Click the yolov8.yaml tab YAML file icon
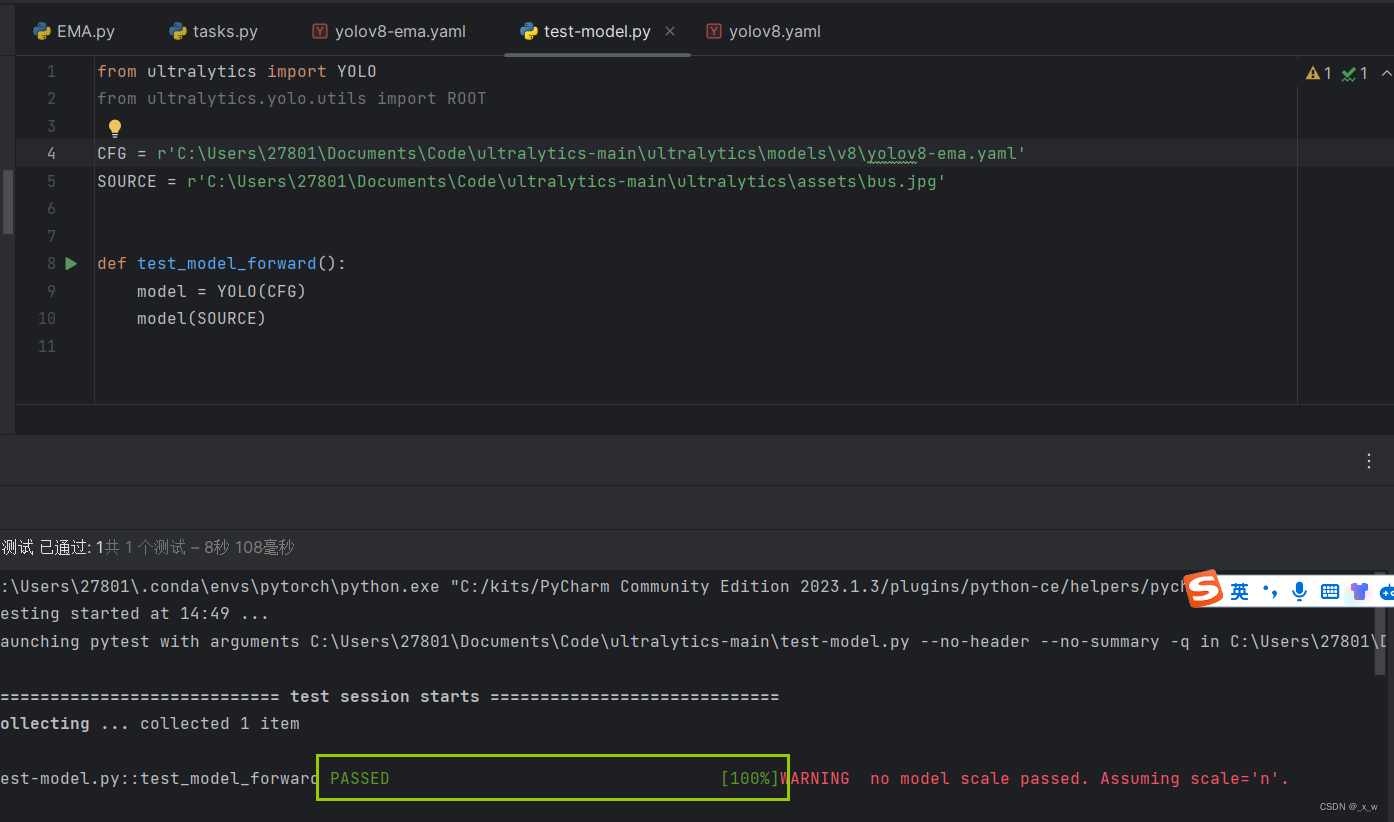Image resolution: width=1394 pixels, height=822 pixels. (714, 31)
